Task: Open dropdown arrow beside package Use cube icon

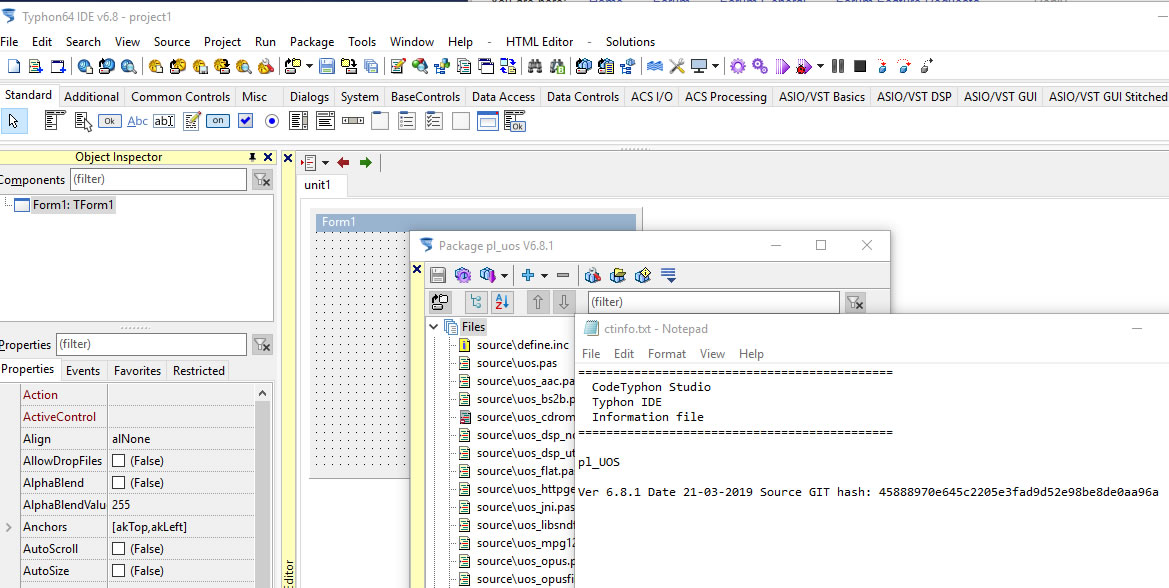Action: pyautogui.click(x=505, y=275)
